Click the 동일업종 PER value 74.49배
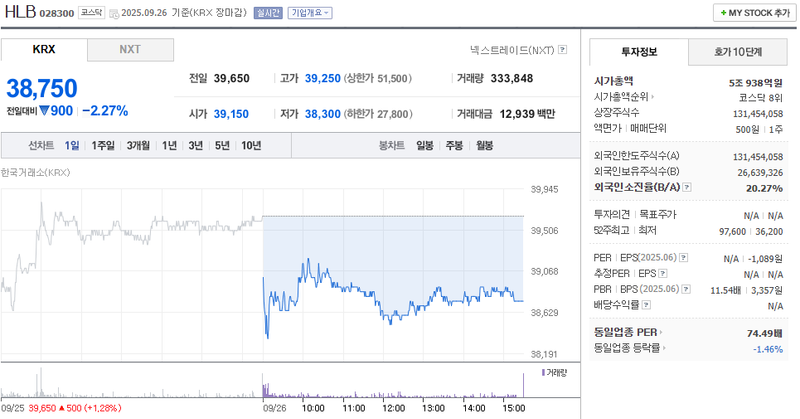This screenshot has height=419, width=800. click(764, 333)
